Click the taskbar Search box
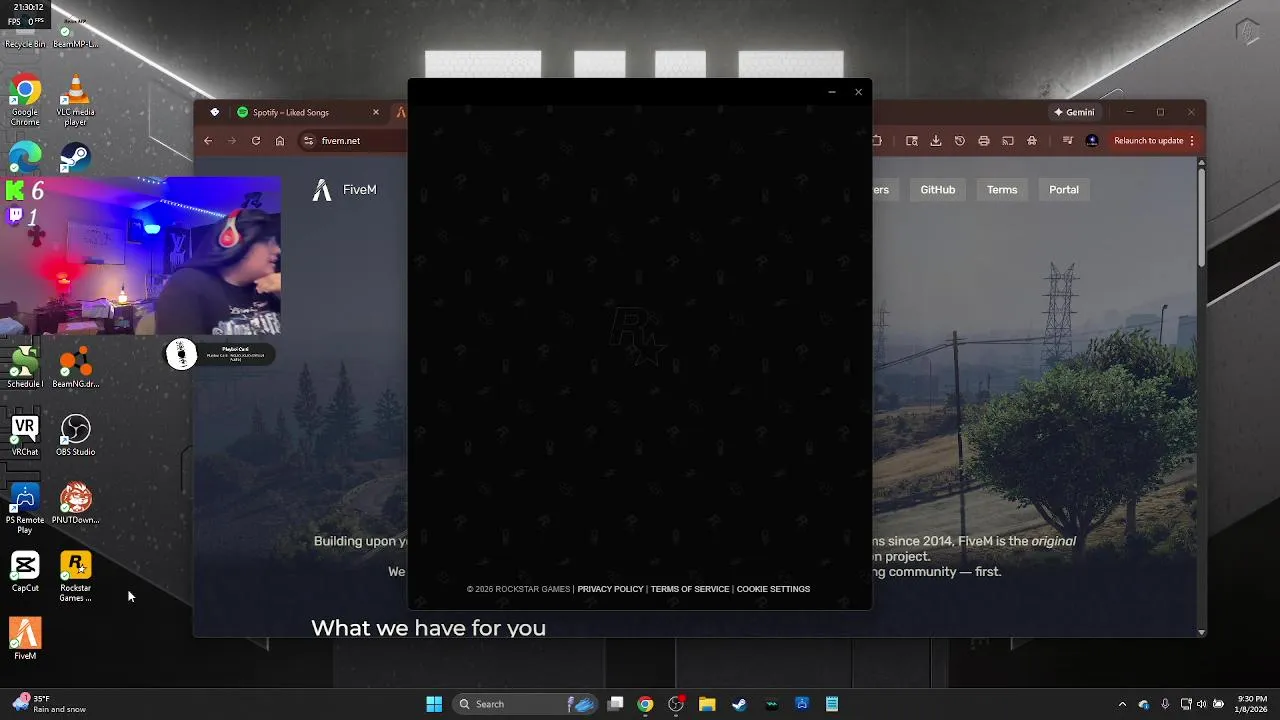The width and height of the screenshot is (1280, 720). click(x=526, y=704)
